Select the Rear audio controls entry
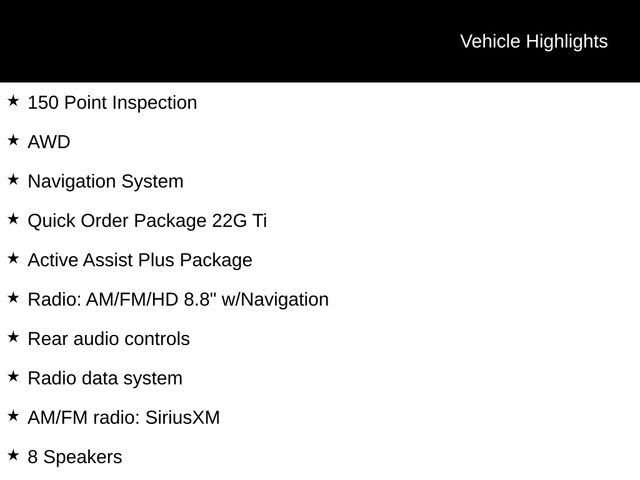Viewport: 640px width, 480px height. 108,339
